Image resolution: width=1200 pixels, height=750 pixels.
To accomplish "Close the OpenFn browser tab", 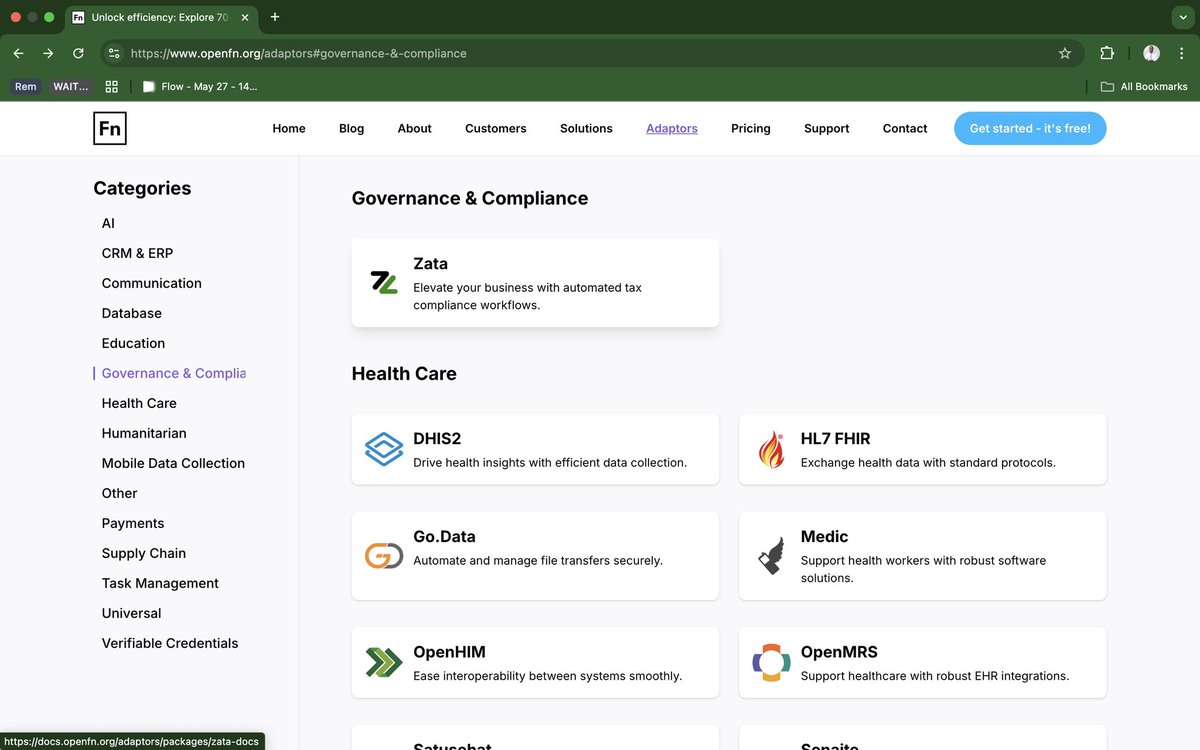I will (x=247, y=17).
